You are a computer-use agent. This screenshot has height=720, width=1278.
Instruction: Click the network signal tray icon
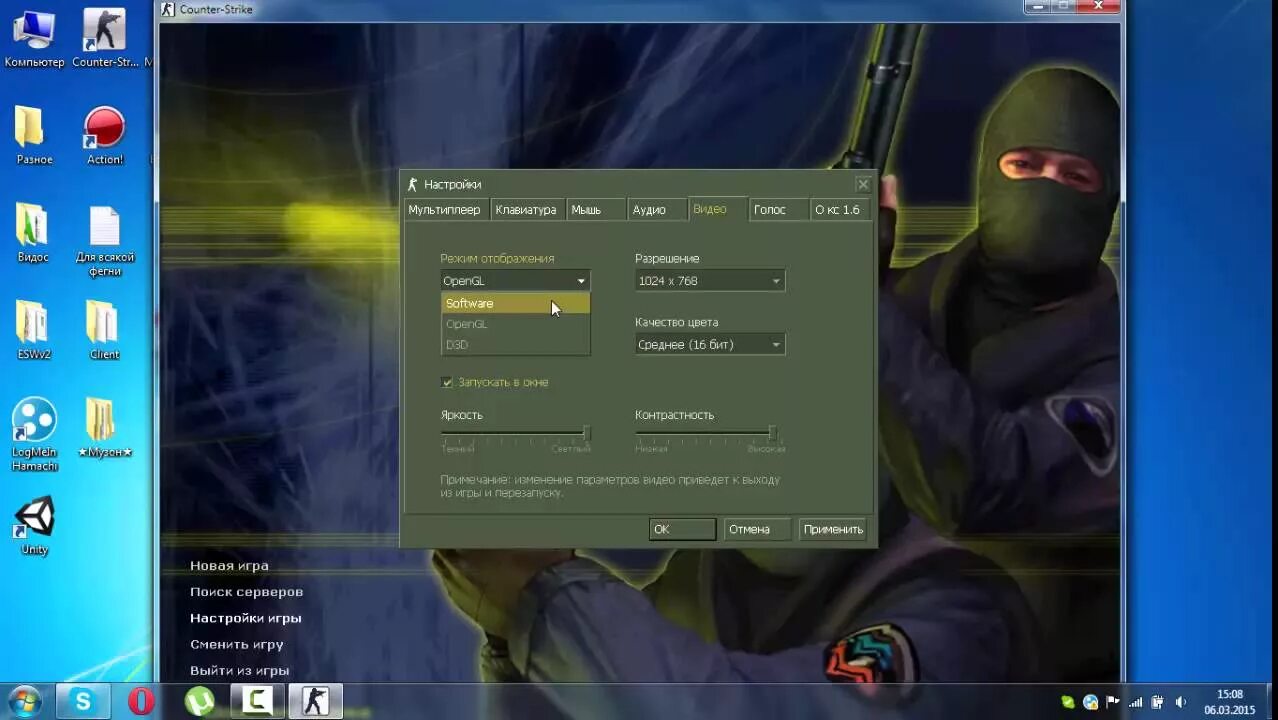coord(1136,702)
